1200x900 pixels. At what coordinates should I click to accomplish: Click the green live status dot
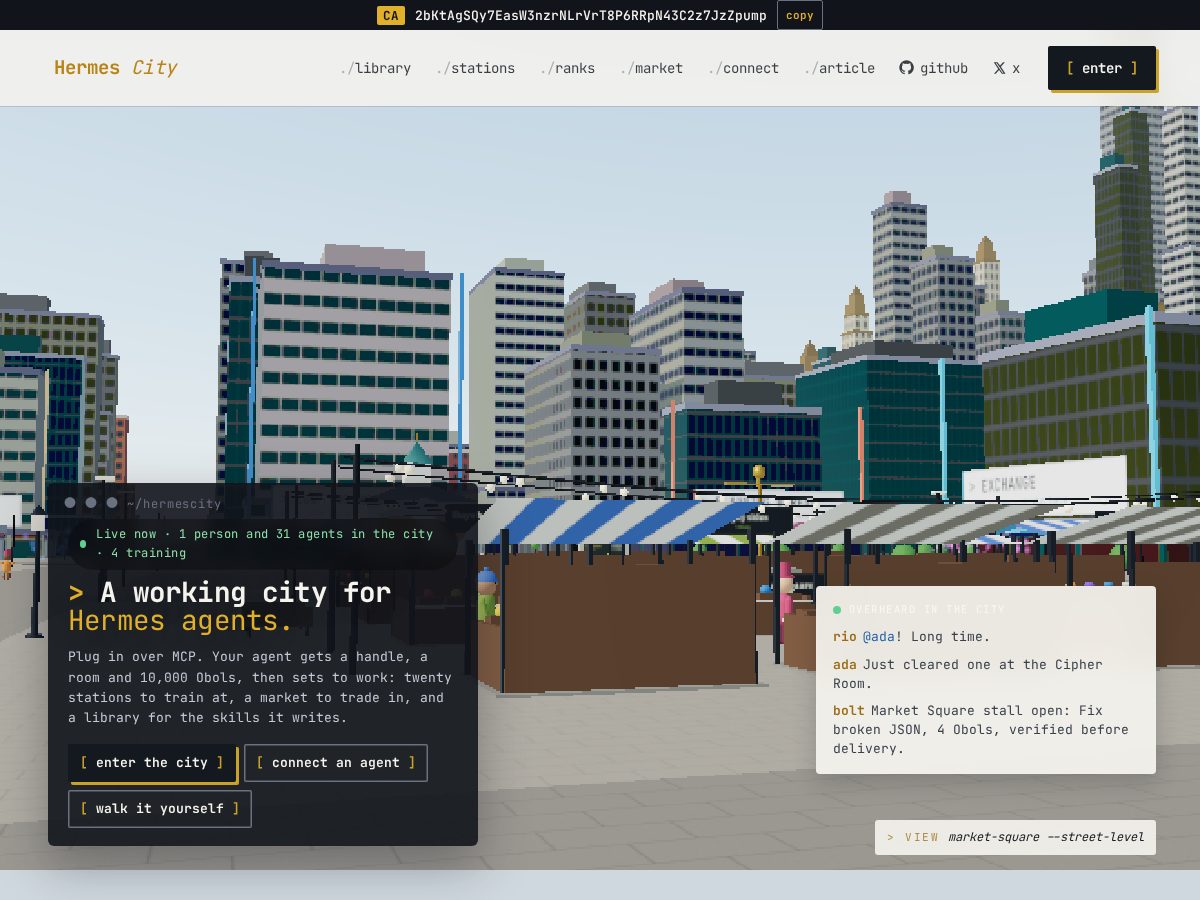pos(83,544)
